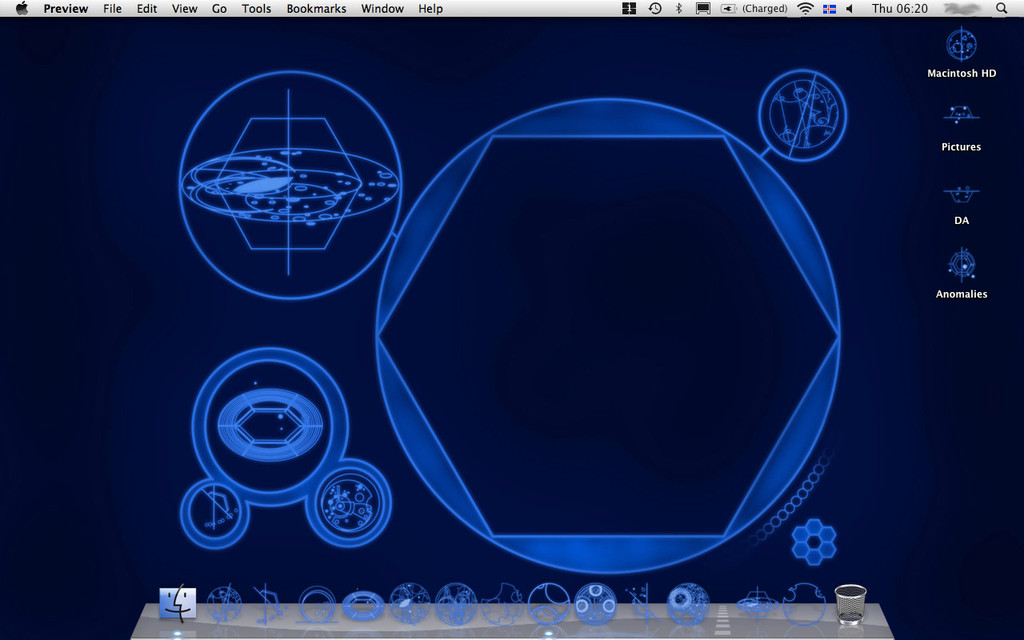The width and height of the screenshot is (1024, 640).
Task: Open the Window menu
Action: click(x=382, y=8)
